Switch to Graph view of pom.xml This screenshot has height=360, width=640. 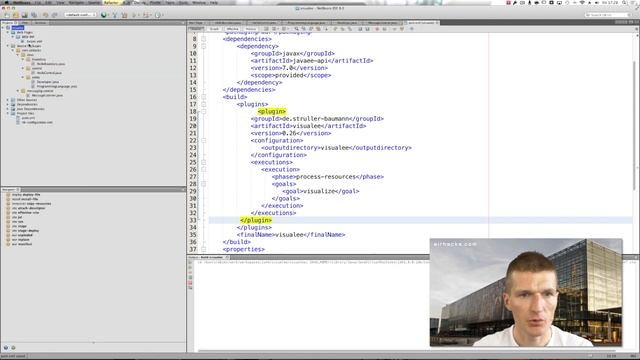tap(214, 29)
